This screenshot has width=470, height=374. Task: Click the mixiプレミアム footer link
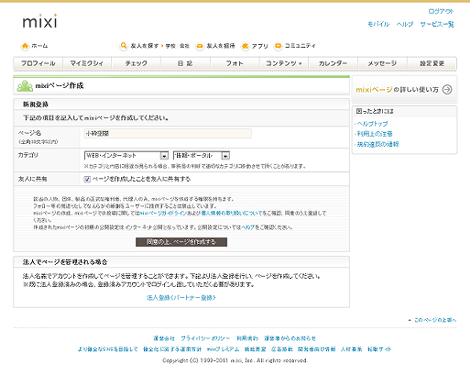[x=223, y=349]
